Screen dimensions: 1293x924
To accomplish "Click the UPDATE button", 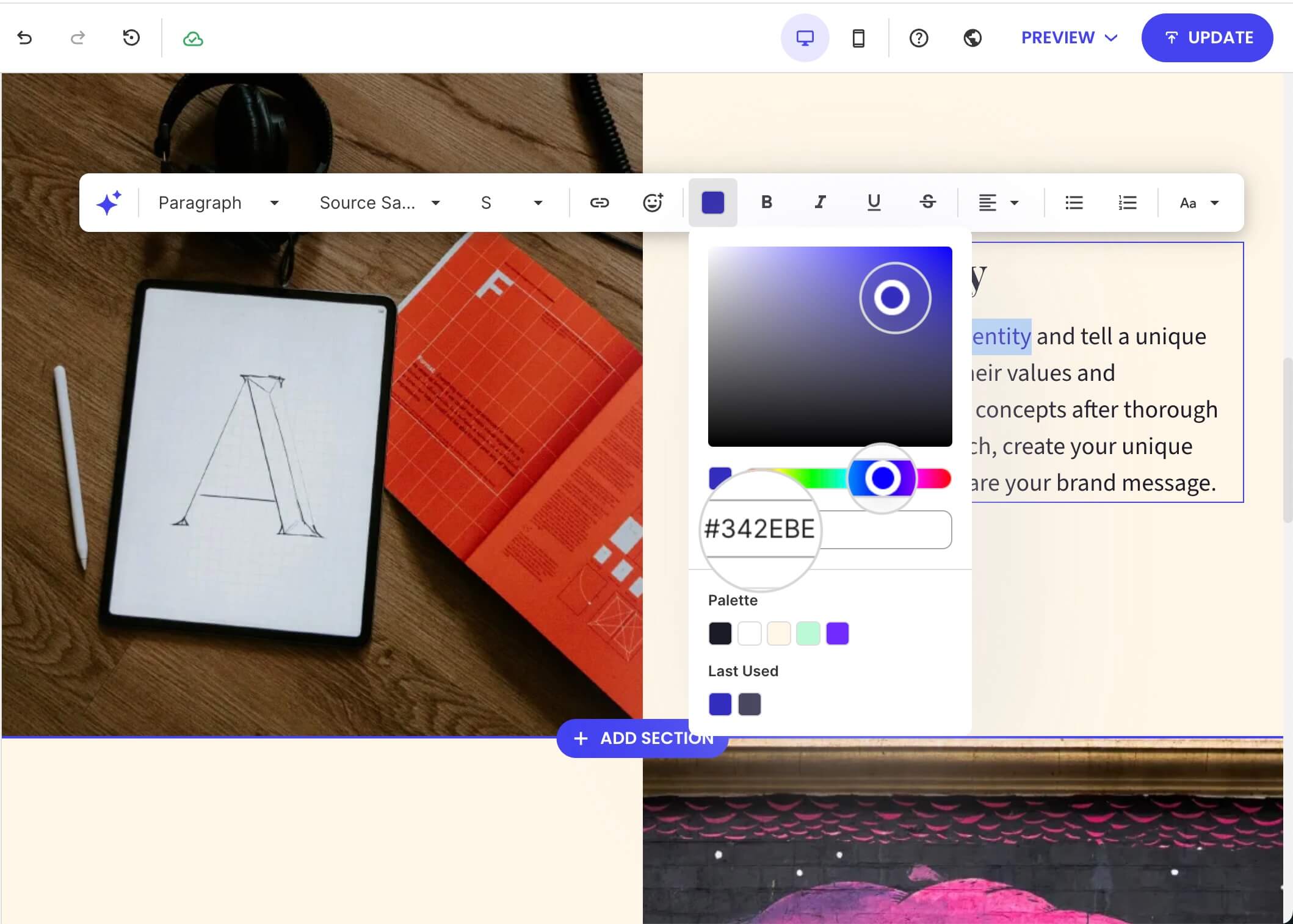I will [1207, 38].
